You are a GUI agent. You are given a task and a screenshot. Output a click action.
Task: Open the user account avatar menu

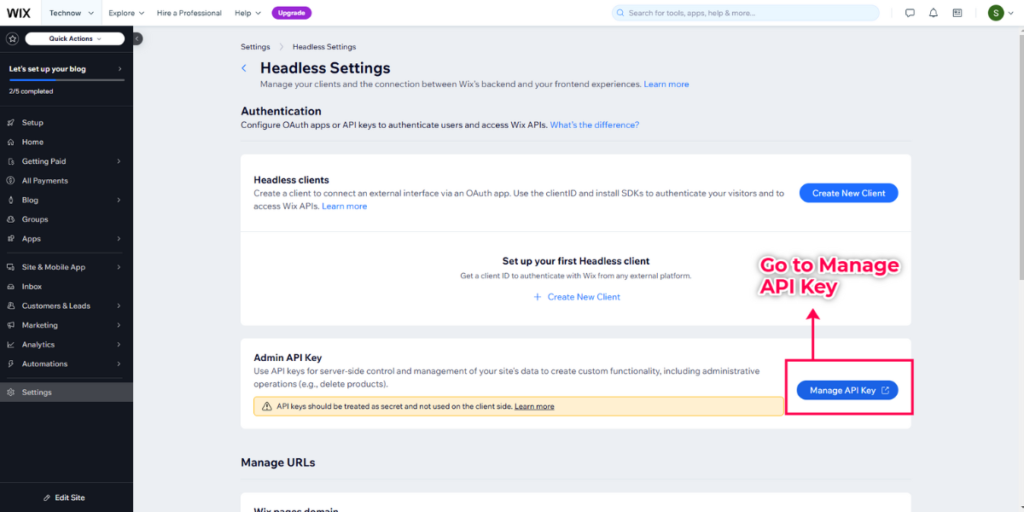click(x=995, y=13)
